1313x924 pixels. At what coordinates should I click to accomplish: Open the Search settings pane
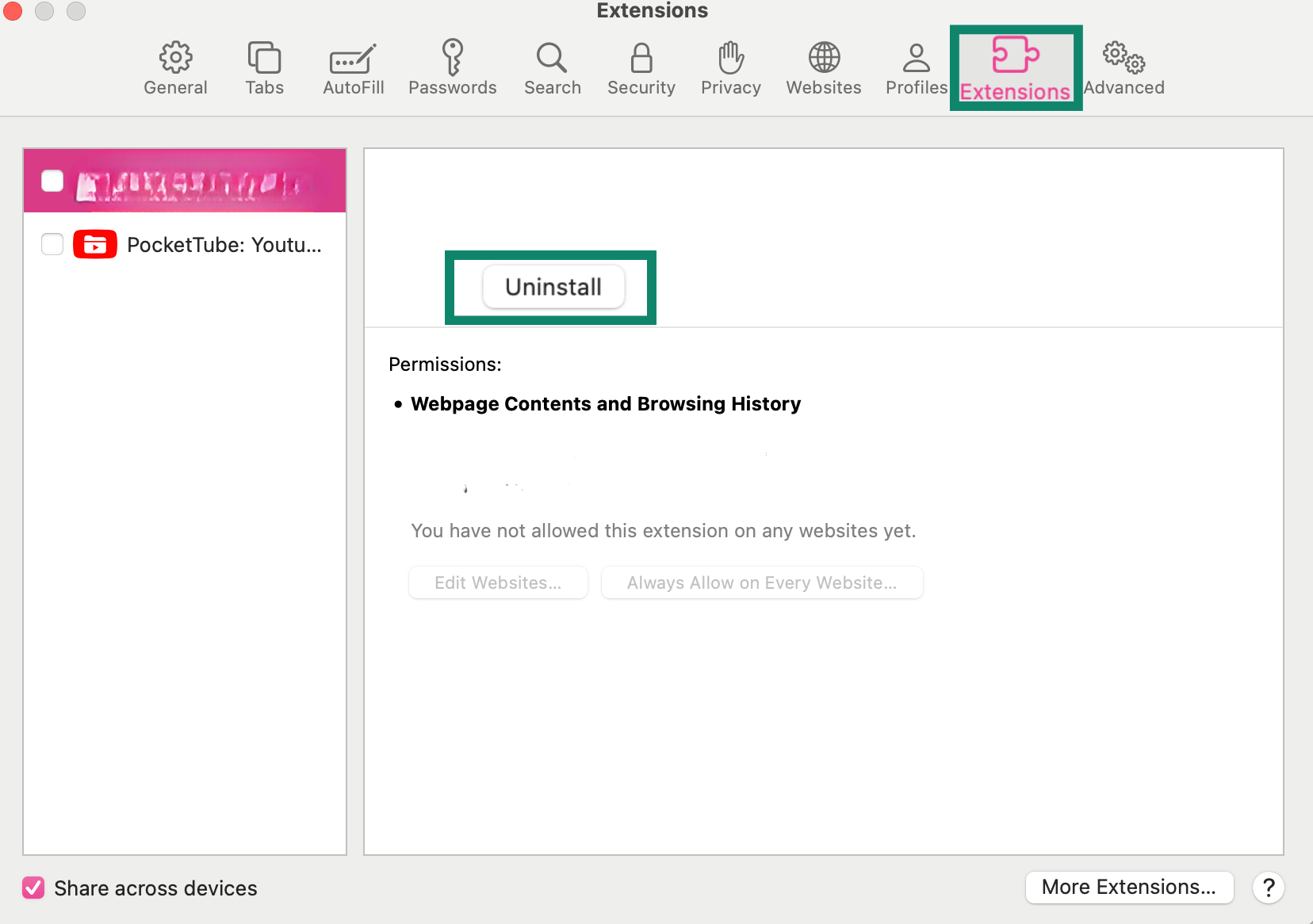point(552,67)
